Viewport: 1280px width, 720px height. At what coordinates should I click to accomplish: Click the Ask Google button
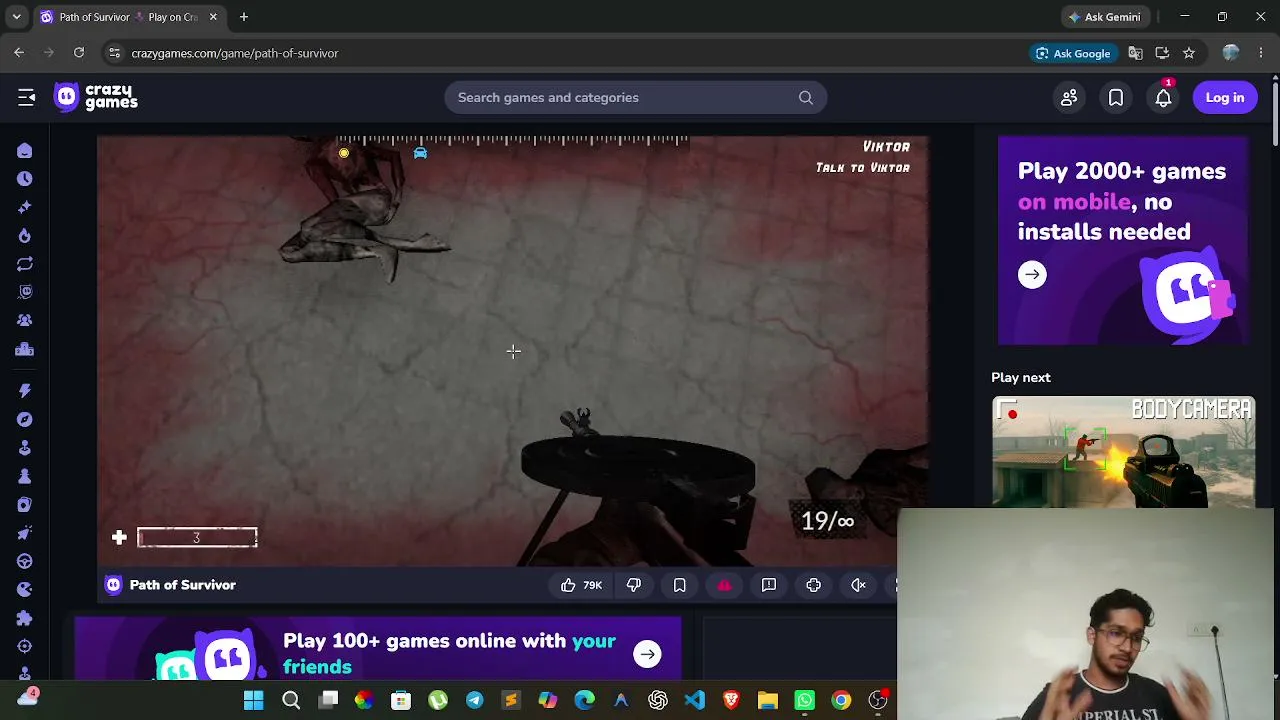tap(1073, 53)
